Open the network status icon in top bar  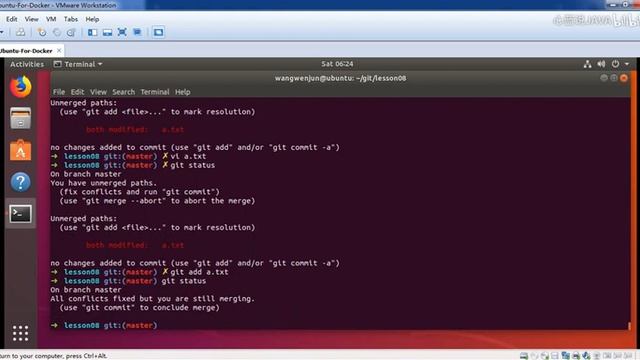[x=587, y=64]
